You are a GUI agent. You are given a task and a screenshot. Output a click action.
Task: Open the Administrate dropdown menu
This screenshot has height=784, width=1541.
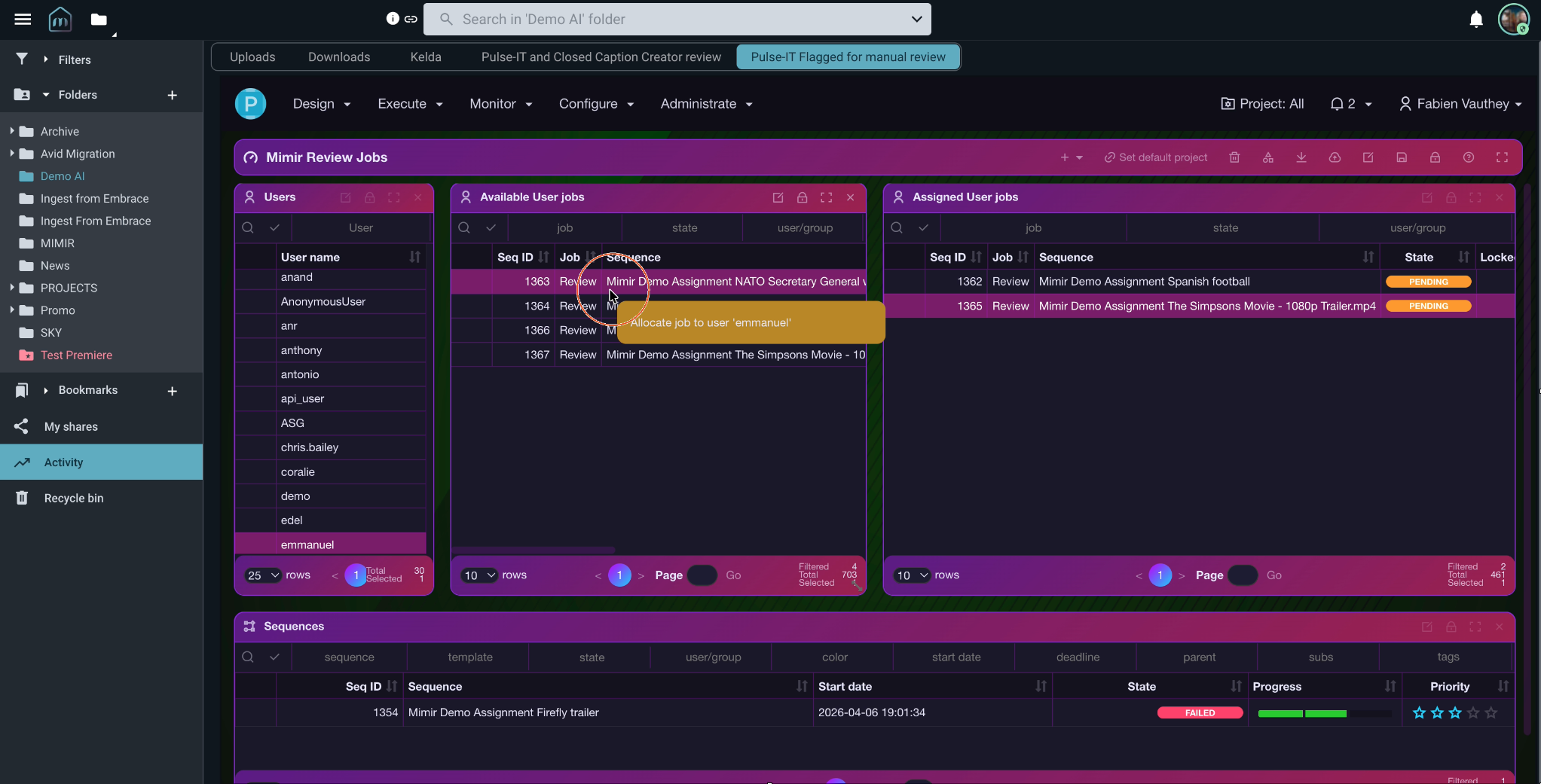click(x=706, y=104)
